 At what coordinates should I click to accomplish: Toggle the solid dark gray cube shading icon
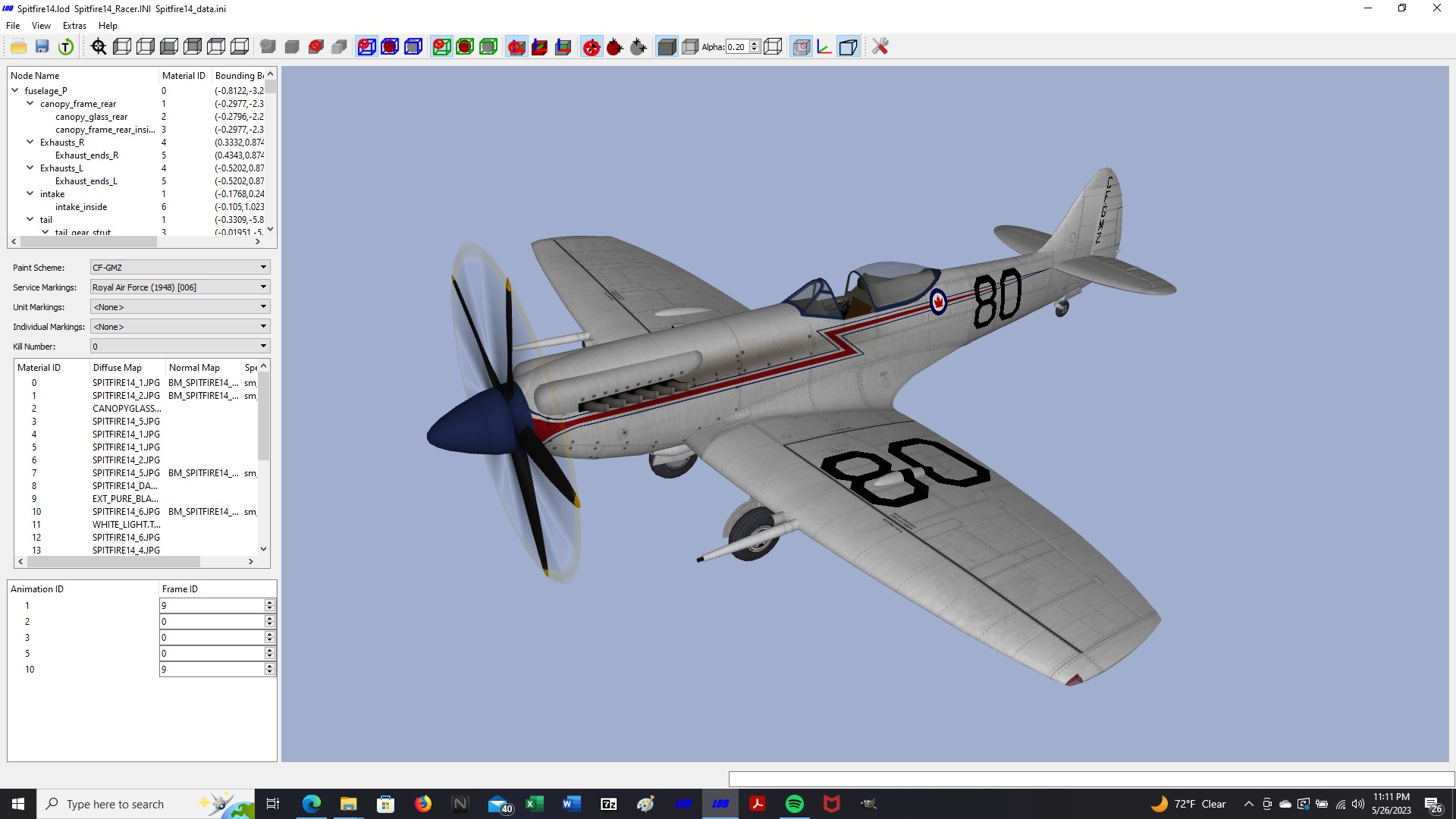click(667, 47)
